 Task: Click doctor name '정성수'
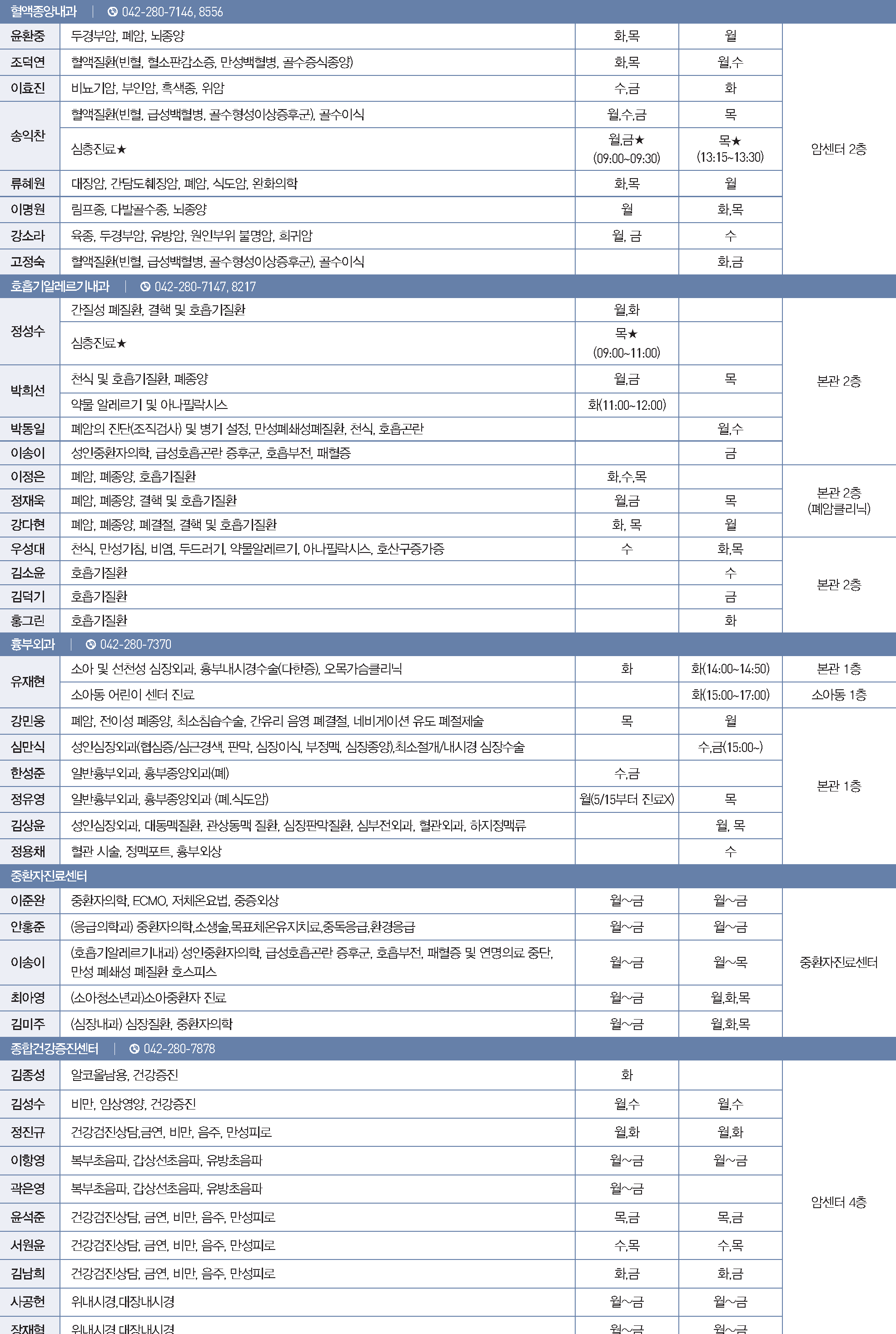pos(27,331)
